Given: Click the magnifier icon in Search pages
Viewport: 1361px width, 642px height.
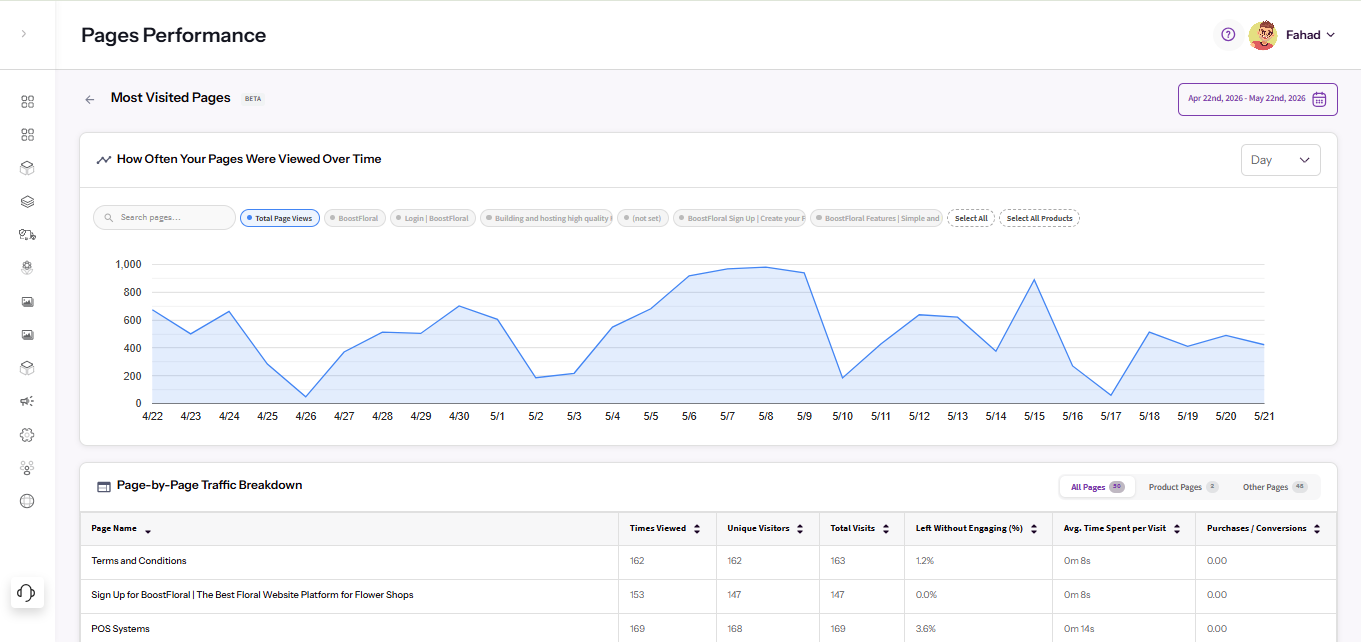Looking at the screenshot, I should click(108, 217).
